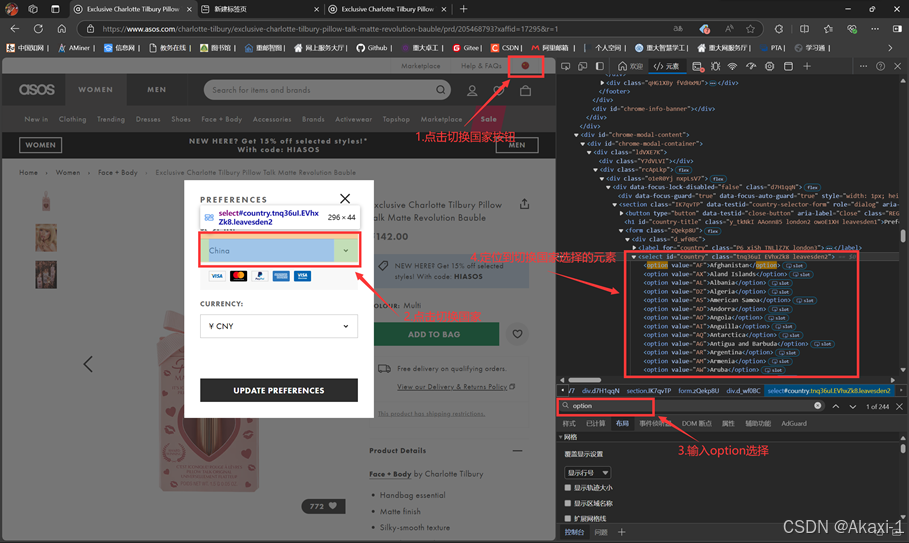Viewport: 909px width, 543px height.
Task: Click the previous image arrow on product gallery
Action: 88,364
